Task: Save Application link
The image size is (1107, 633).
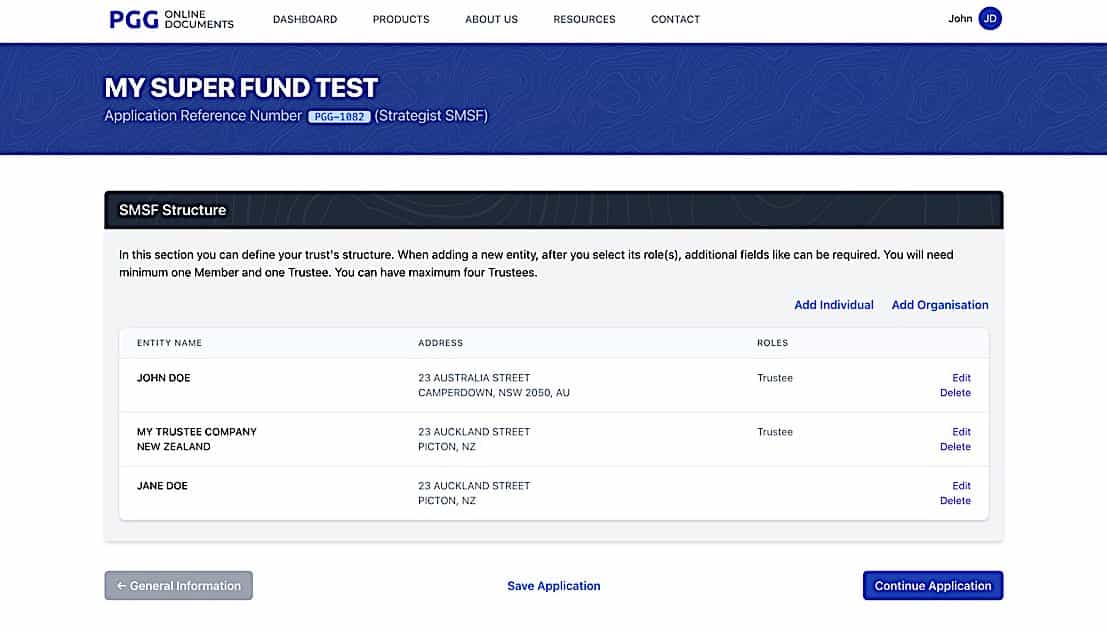Action: click(x=554, y=586)
